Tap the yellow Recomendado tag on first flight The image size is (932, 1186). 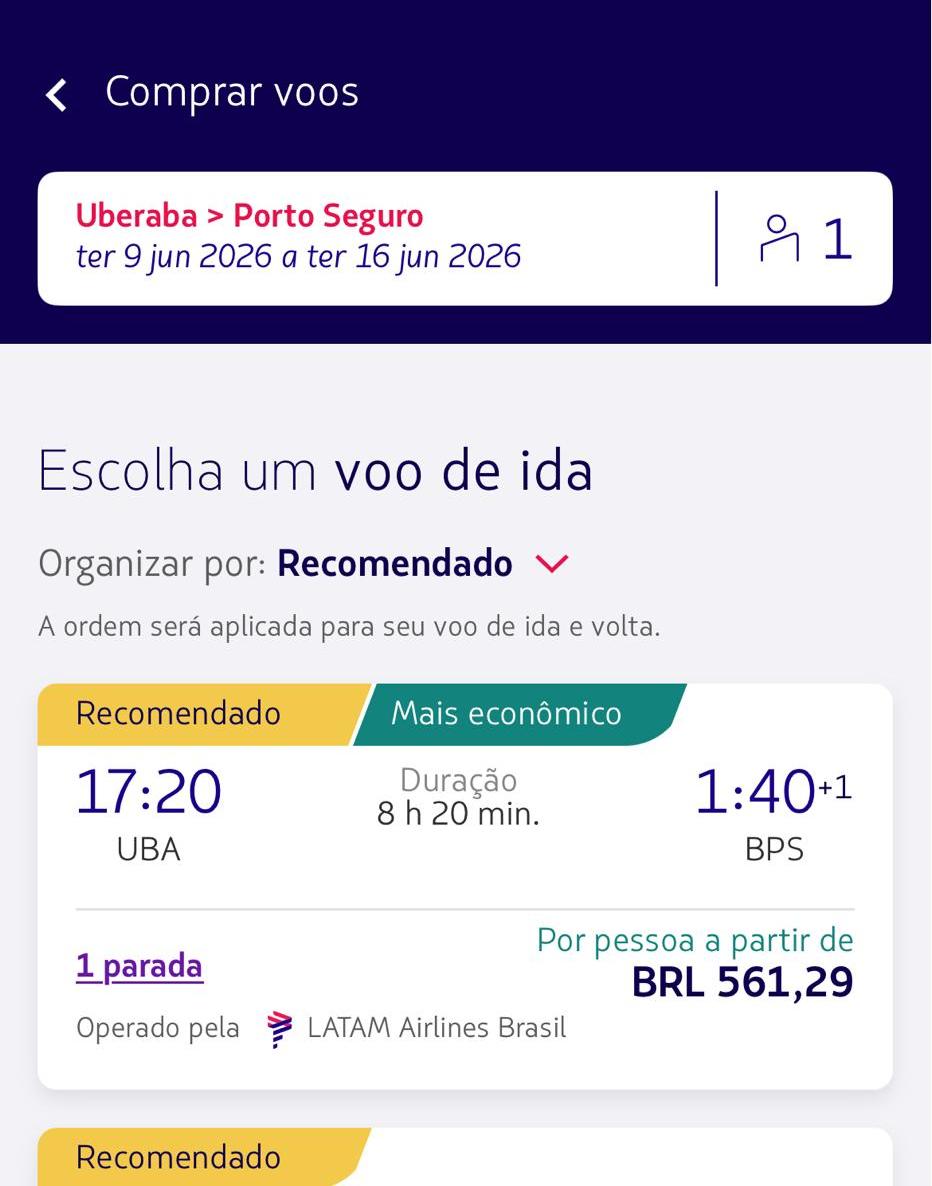tap(178, 714)
